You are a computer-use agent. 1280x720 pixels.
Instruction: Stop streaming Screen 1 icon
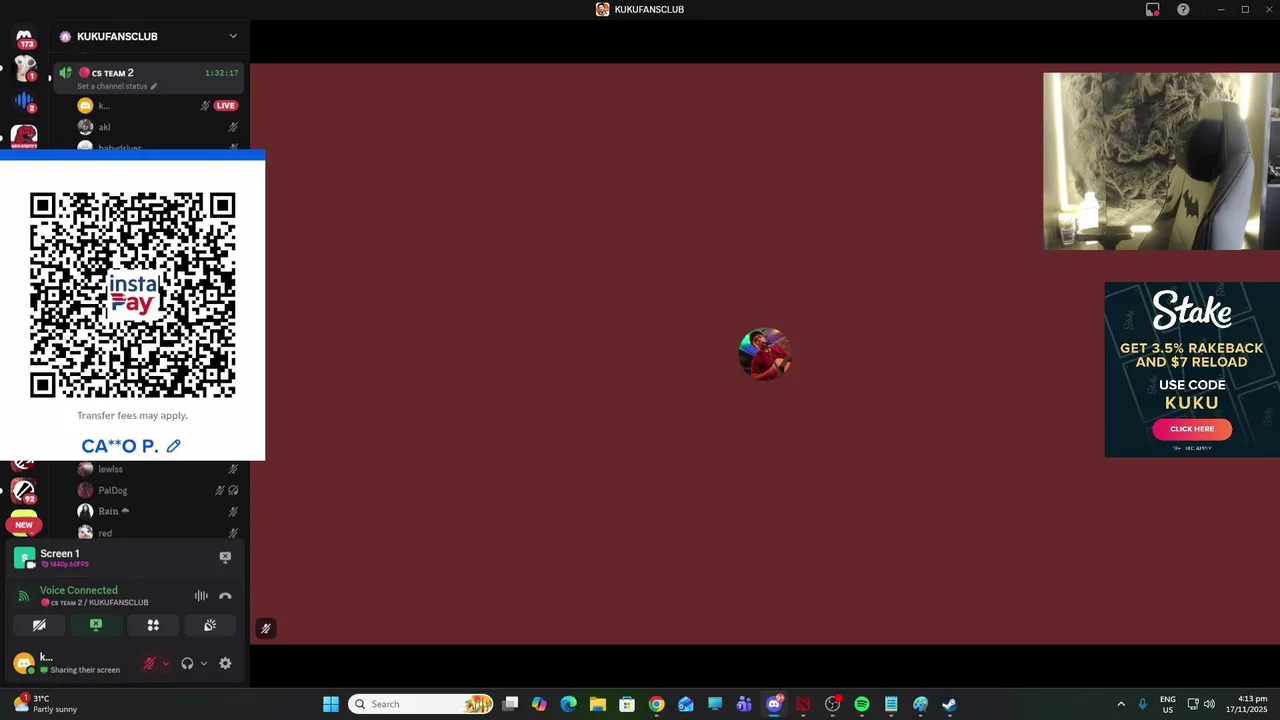point(225,557)
